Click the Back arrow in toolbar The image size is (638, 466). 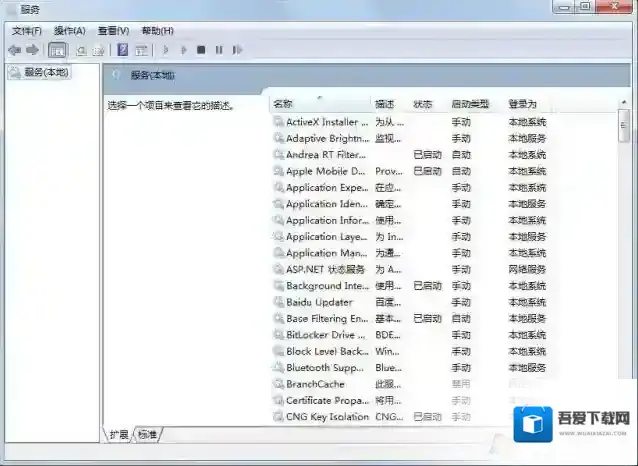click(15, 50)
